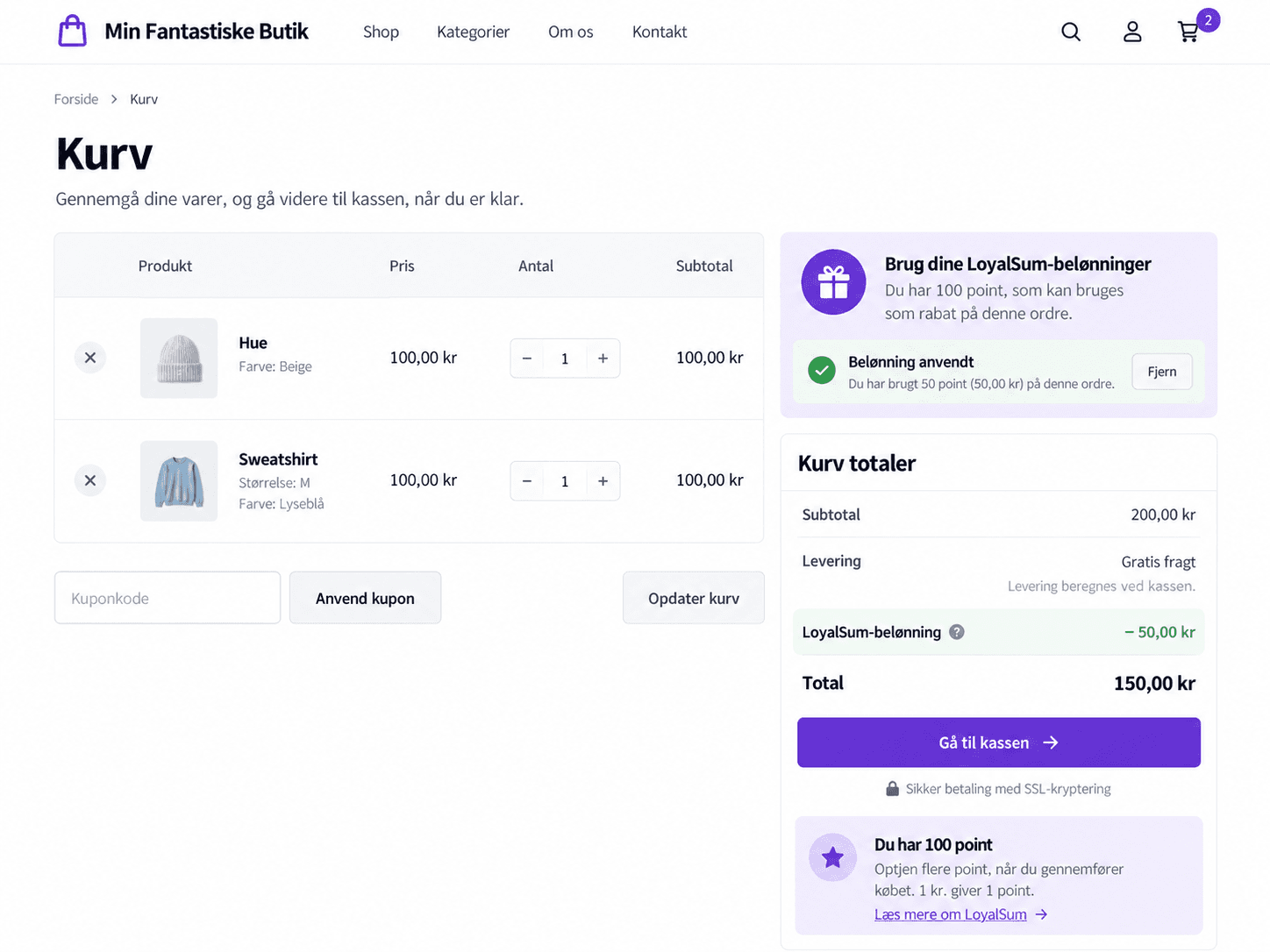
Task: Open the Sweatshirt product name link
Action: [278, 459]
